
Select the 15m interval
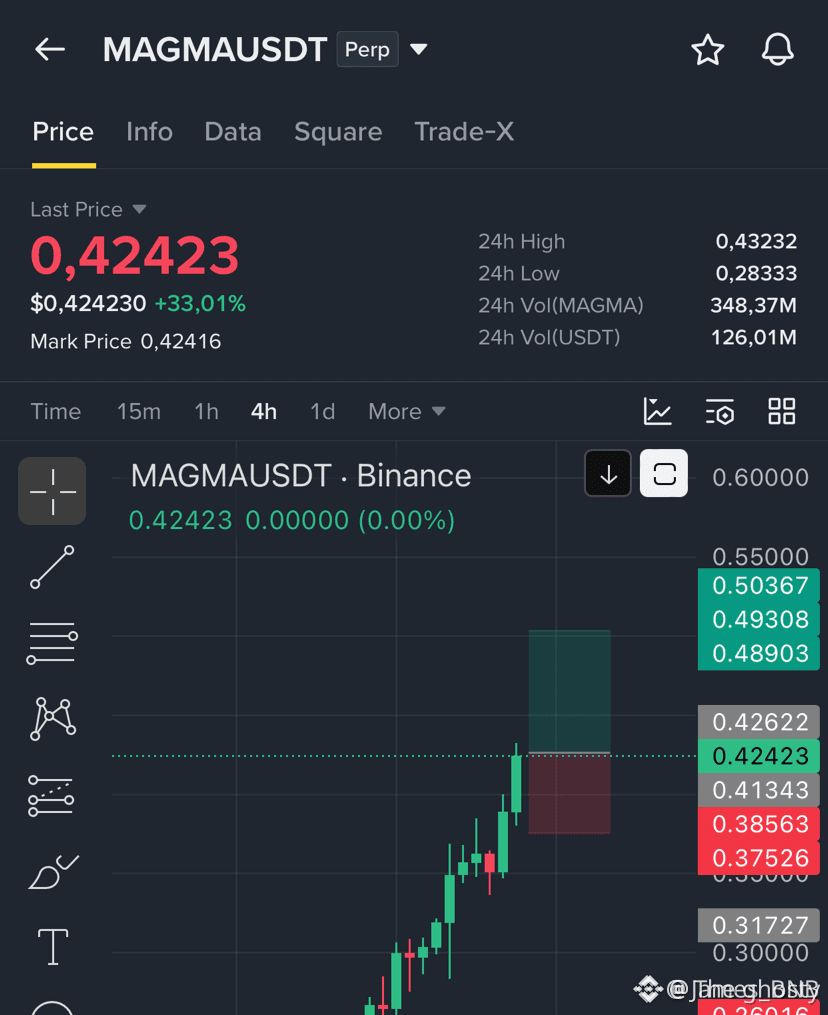[x=139, y=412]
